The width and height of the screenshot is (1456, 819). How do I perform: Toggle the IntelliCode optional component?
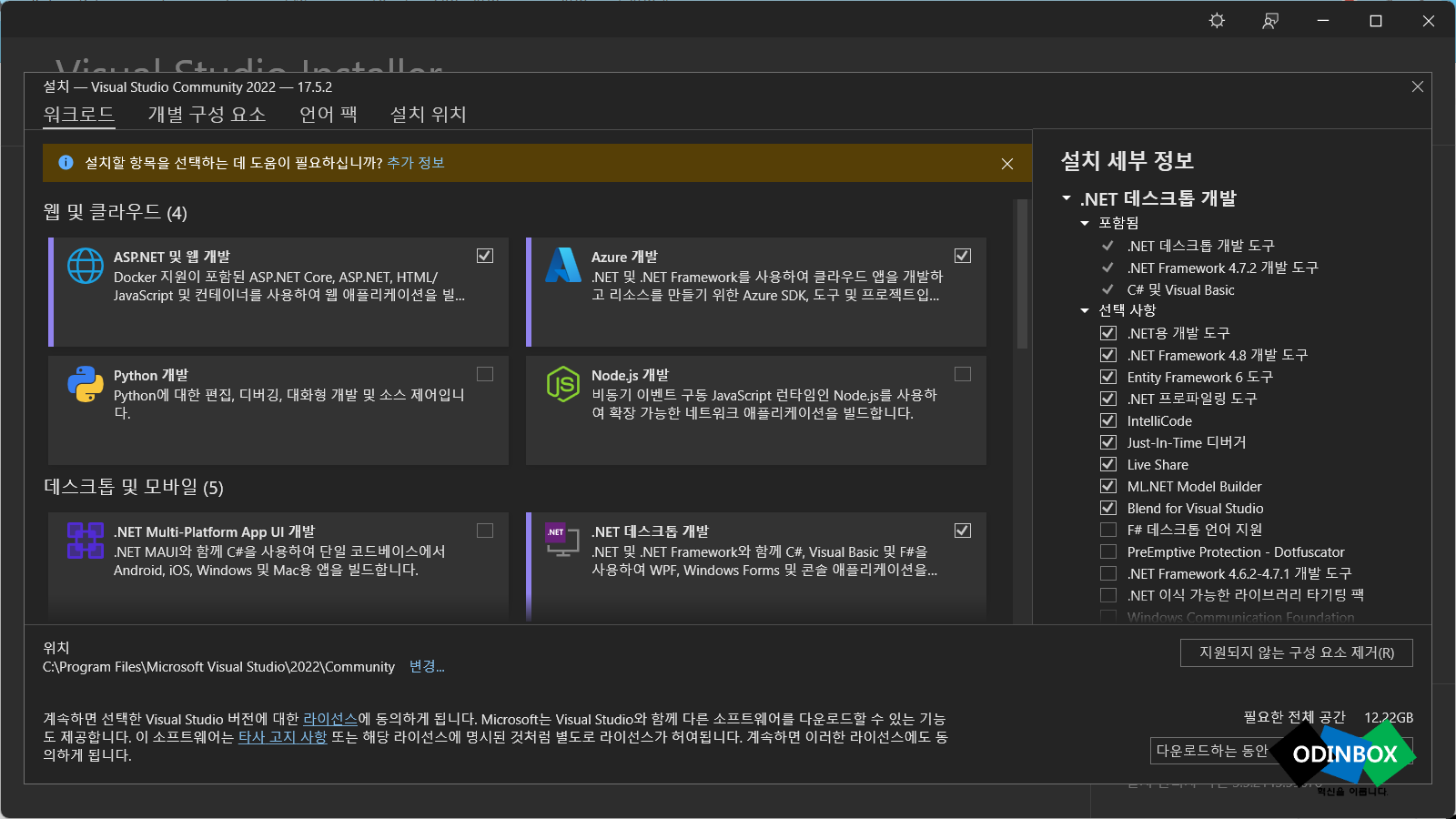pyautogui.click(x=1108, y=420)
